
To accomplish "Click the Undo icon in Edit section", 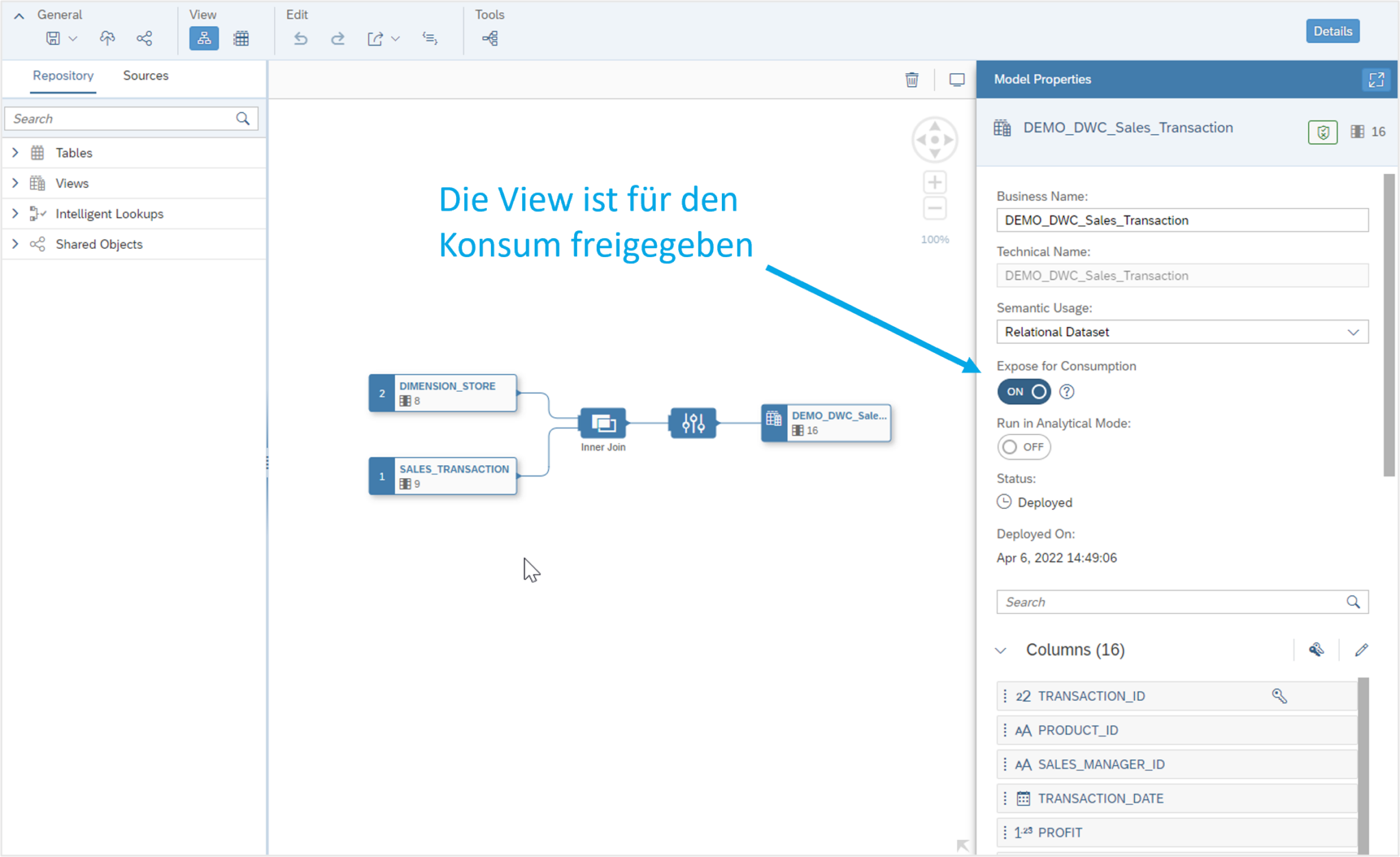I will (301, 38).
